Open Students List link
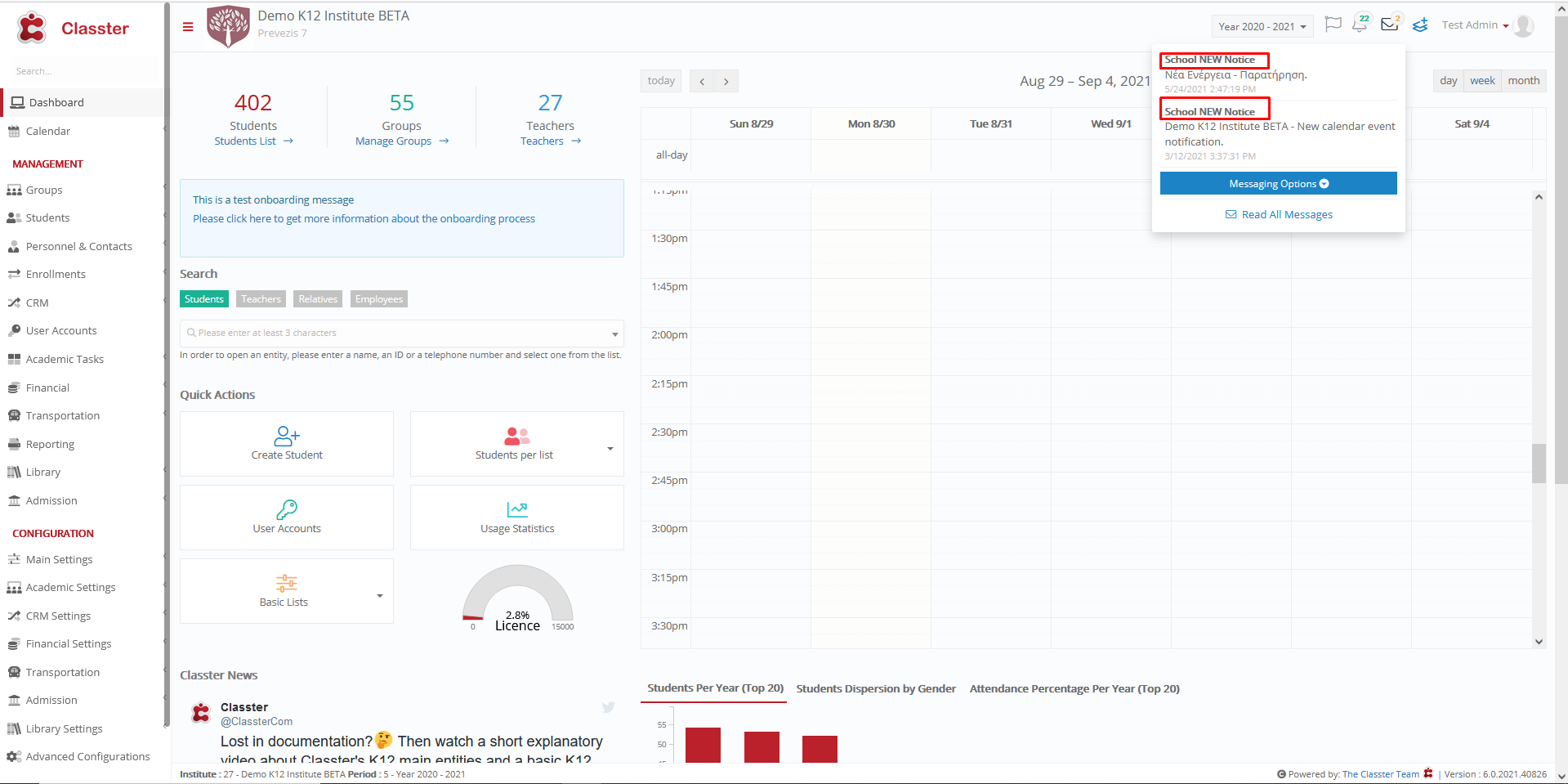This screenshot has width=1568, height=784. 253,141
